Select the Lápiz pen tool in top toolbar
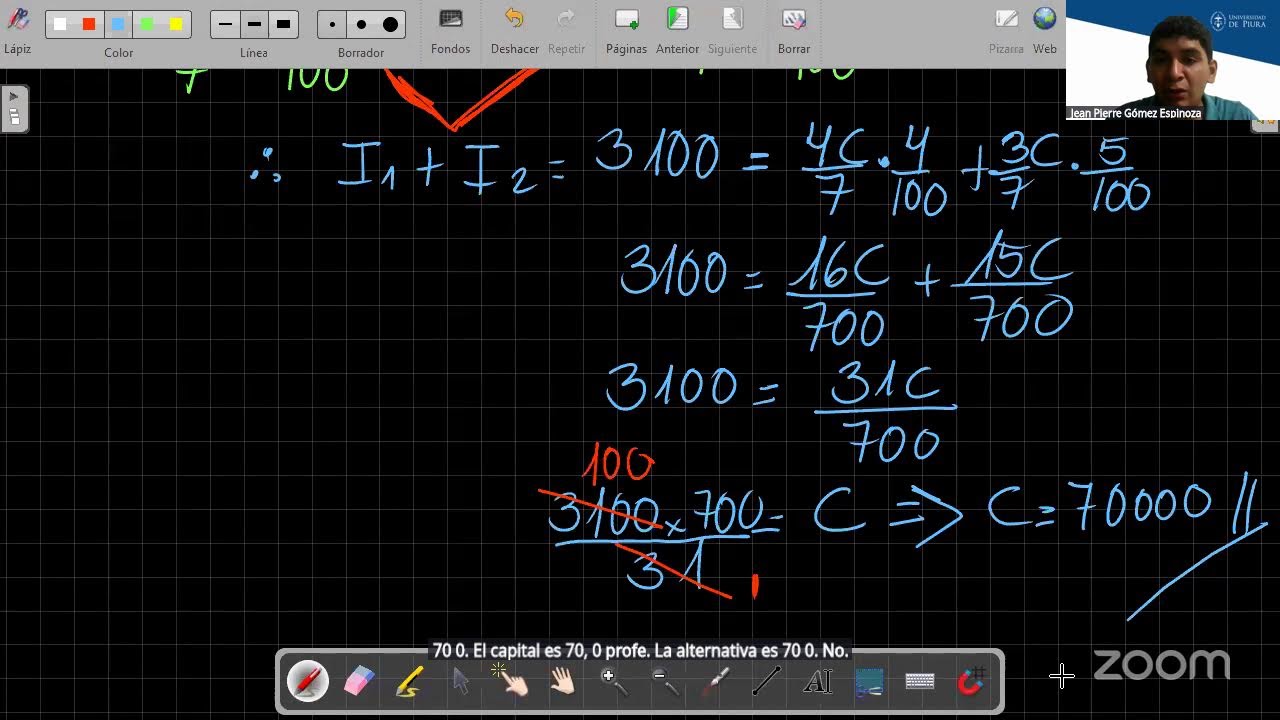The image size is (1280, 720). tap(17, 28)
